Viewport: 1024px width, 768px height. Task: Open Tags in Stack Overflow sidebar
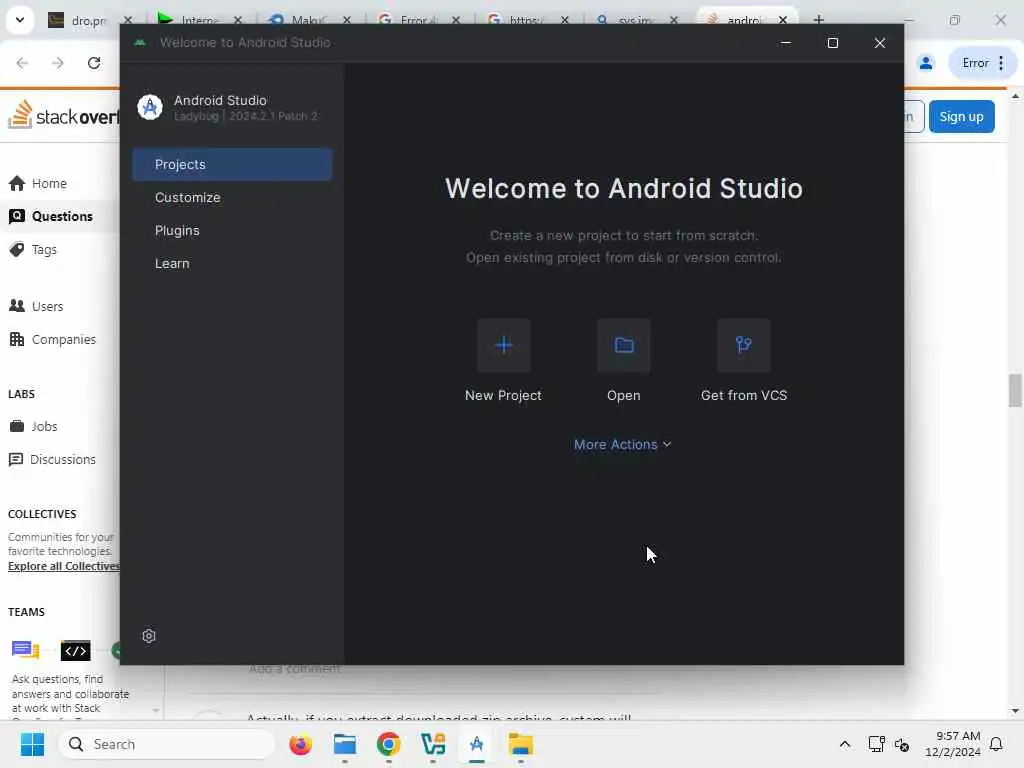[33, 249]
